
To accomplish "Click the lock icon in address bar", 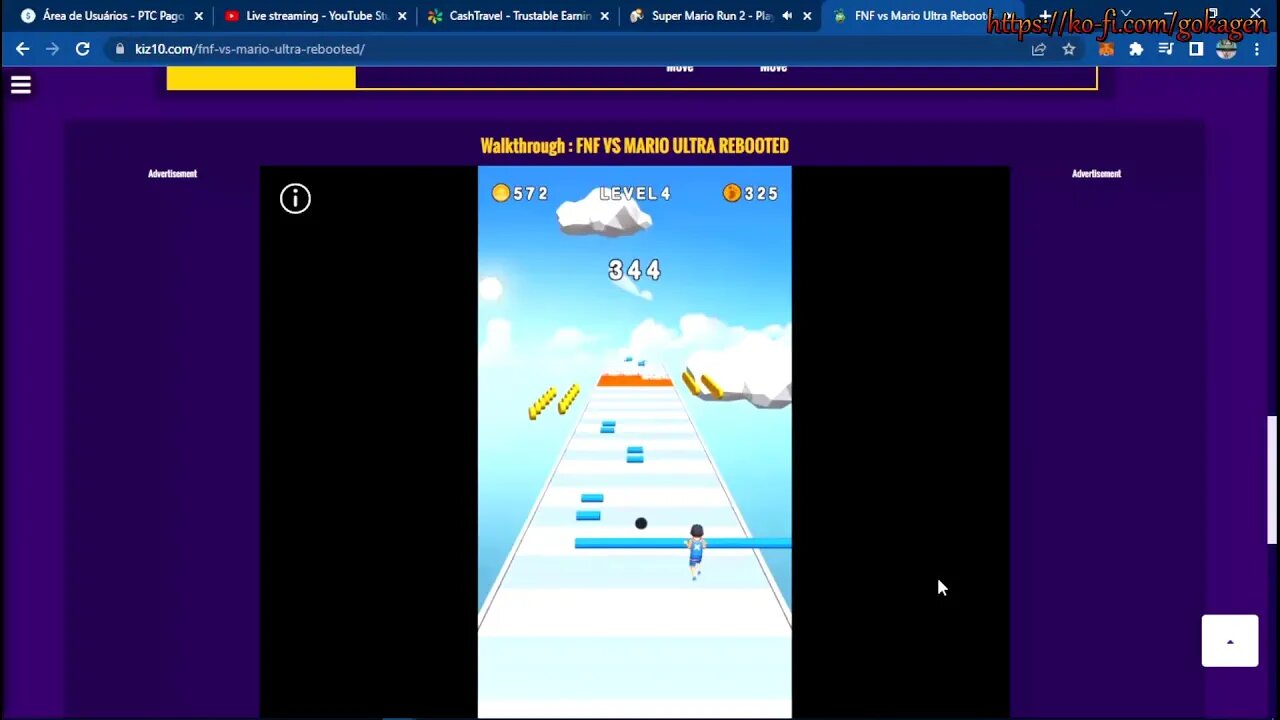I will click(x=120, y=49).
